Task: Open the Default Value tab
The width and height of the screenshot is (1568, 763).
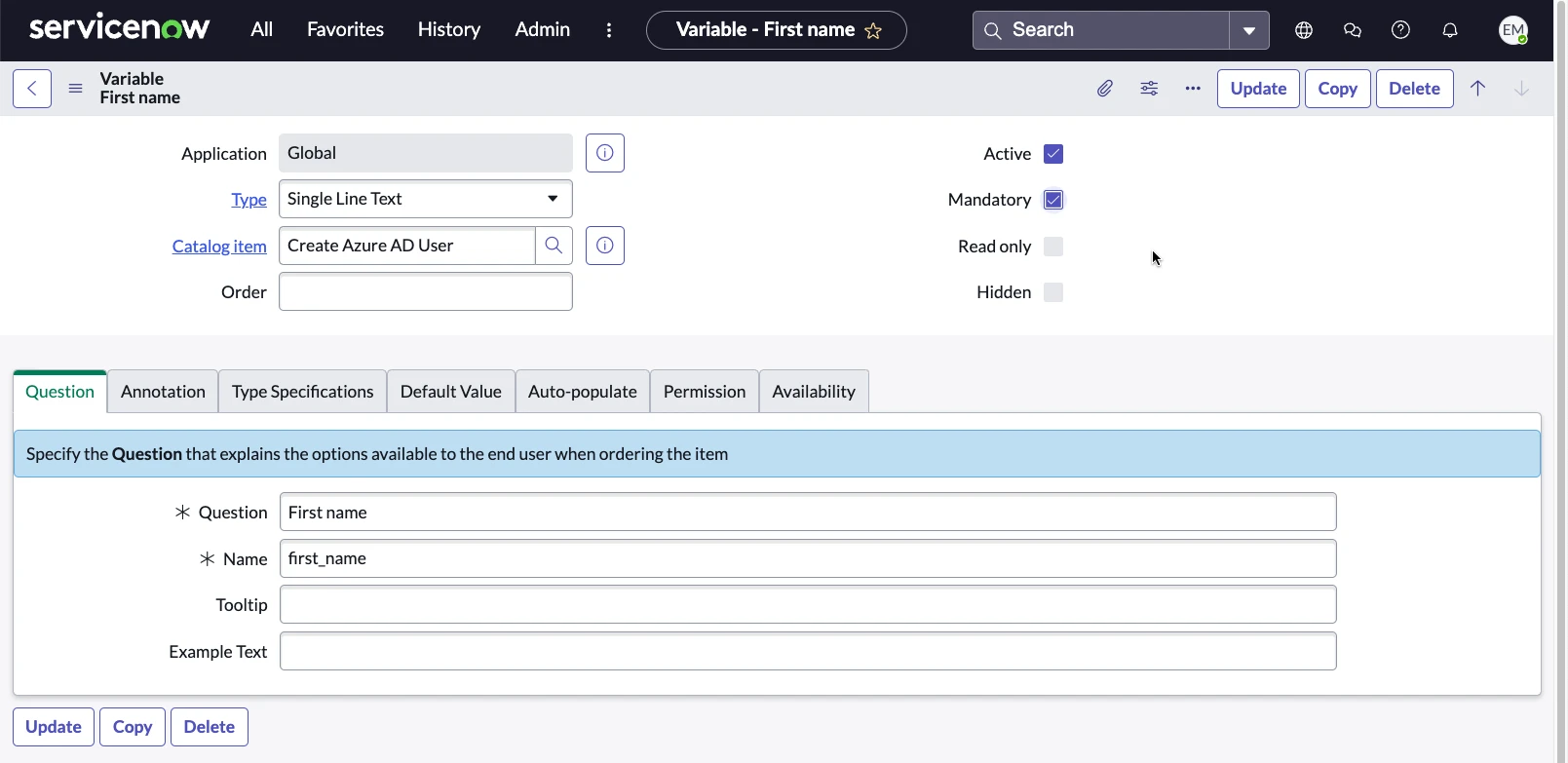Action: 450,392
